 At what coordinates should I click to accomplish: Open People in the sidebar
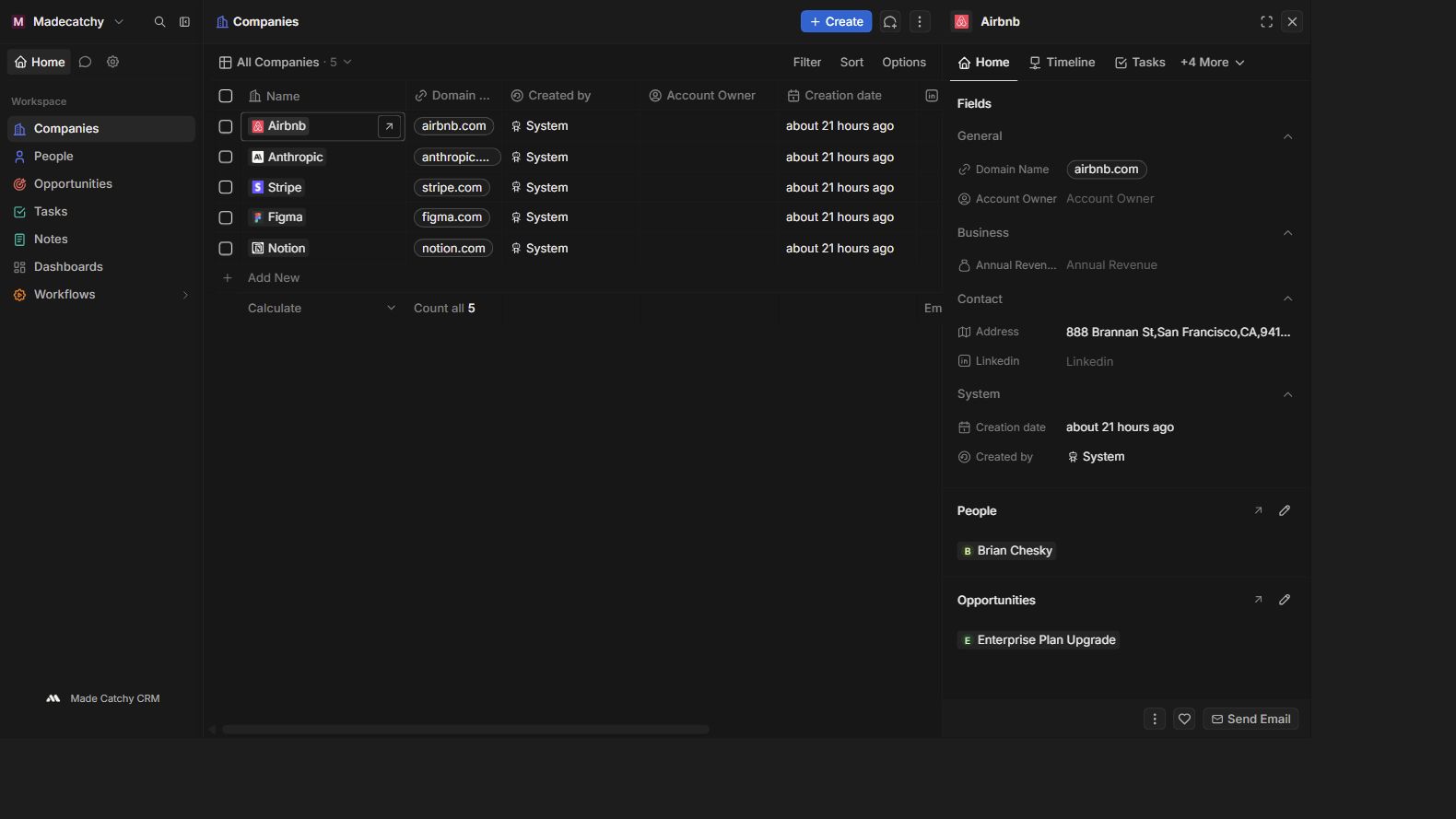tap(101, 157)
